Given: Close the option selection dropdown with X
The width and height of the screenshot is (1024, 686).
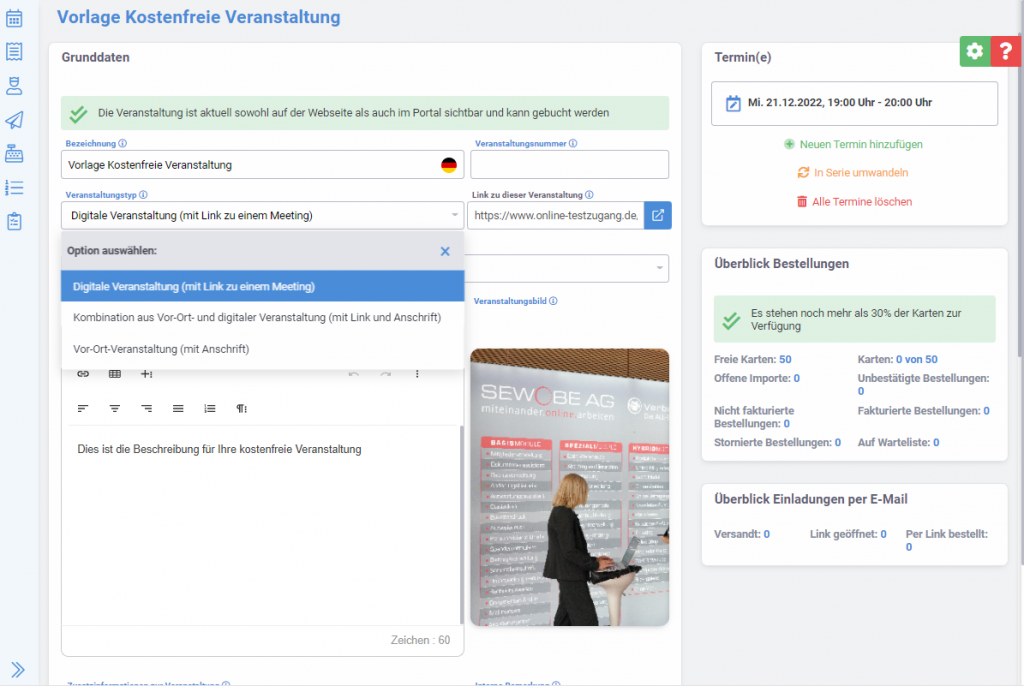Looking at the screenshot, I should click(x=445, y=251).
